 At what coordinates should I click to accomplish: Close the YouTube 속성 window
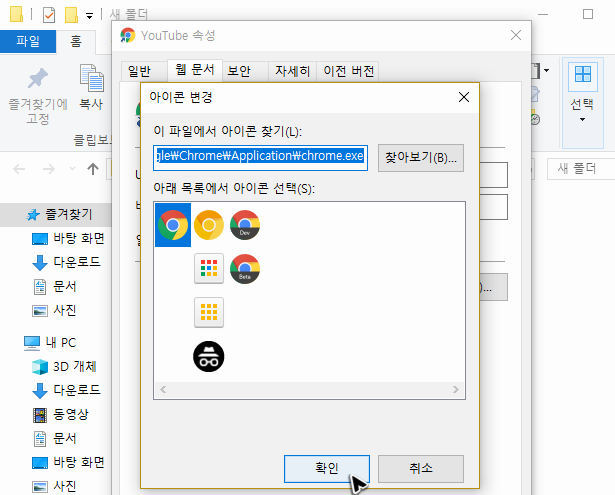pos(516,35)
